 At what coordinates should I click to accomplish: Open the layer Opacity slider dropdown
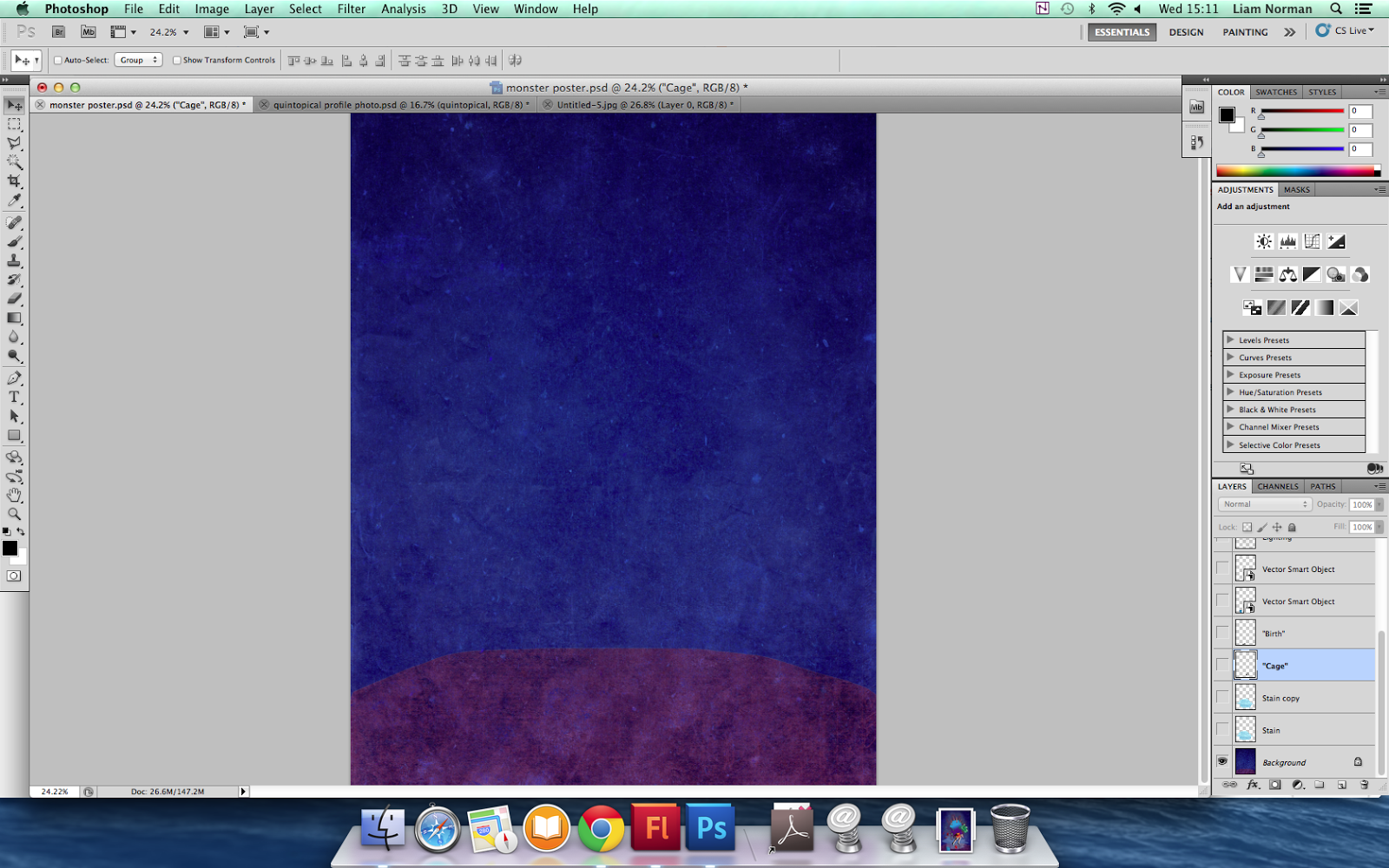tap(1379, 504)
